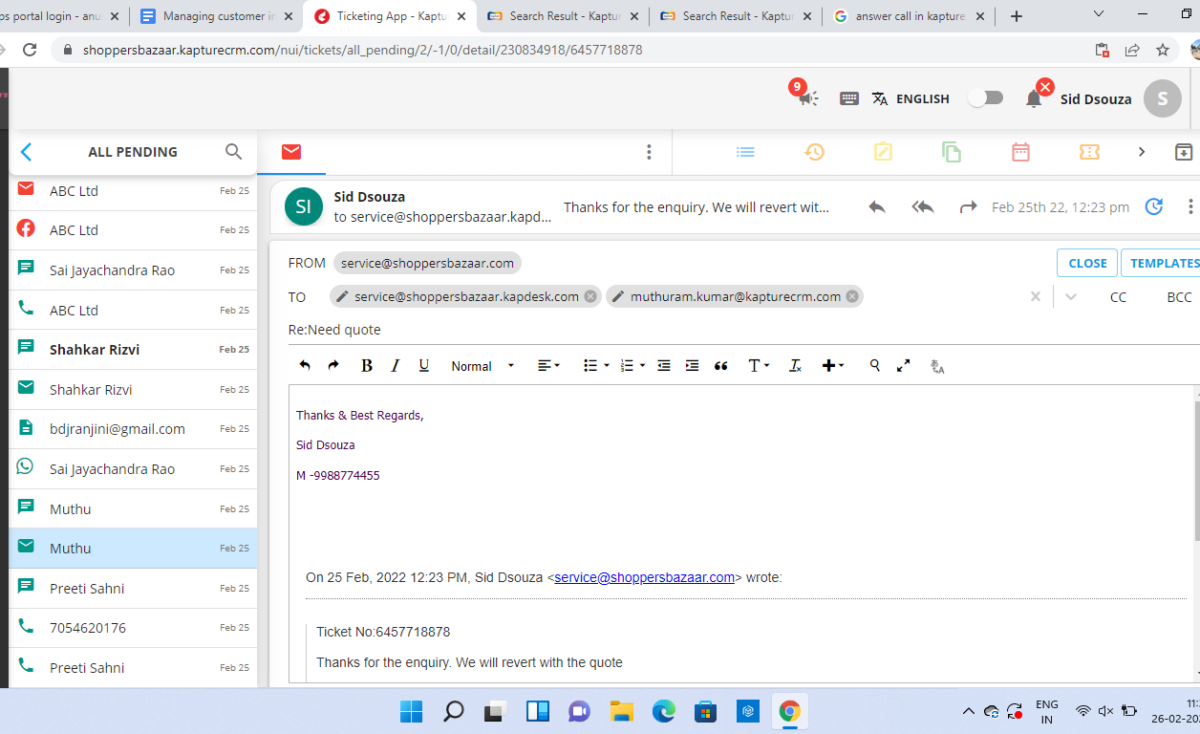Open the bullet list dropdown

click(x=596, y=366)
